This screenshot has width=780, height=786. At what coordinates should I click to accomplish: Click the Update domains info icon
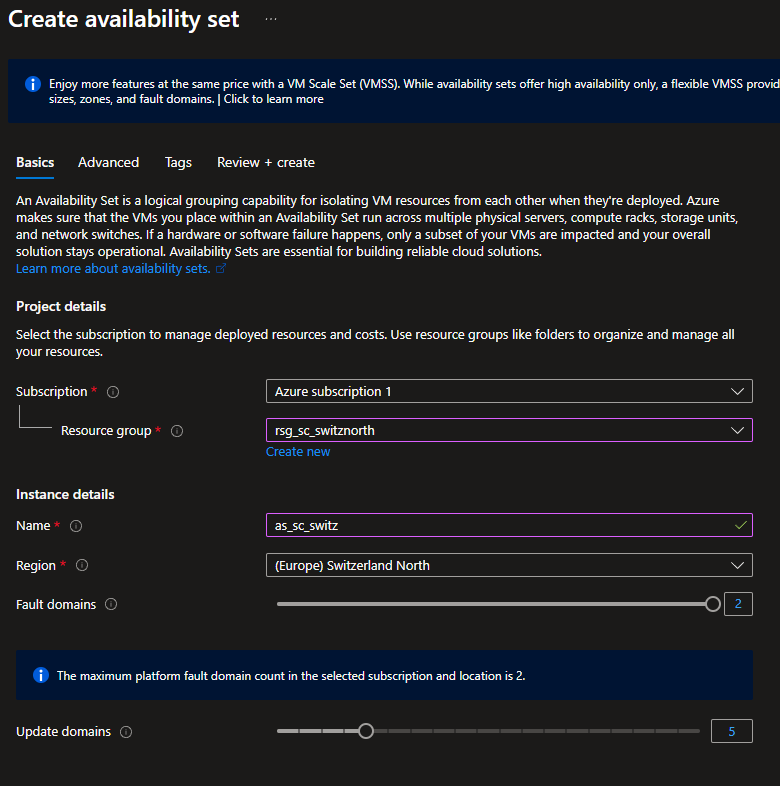[x=126, y=732]
